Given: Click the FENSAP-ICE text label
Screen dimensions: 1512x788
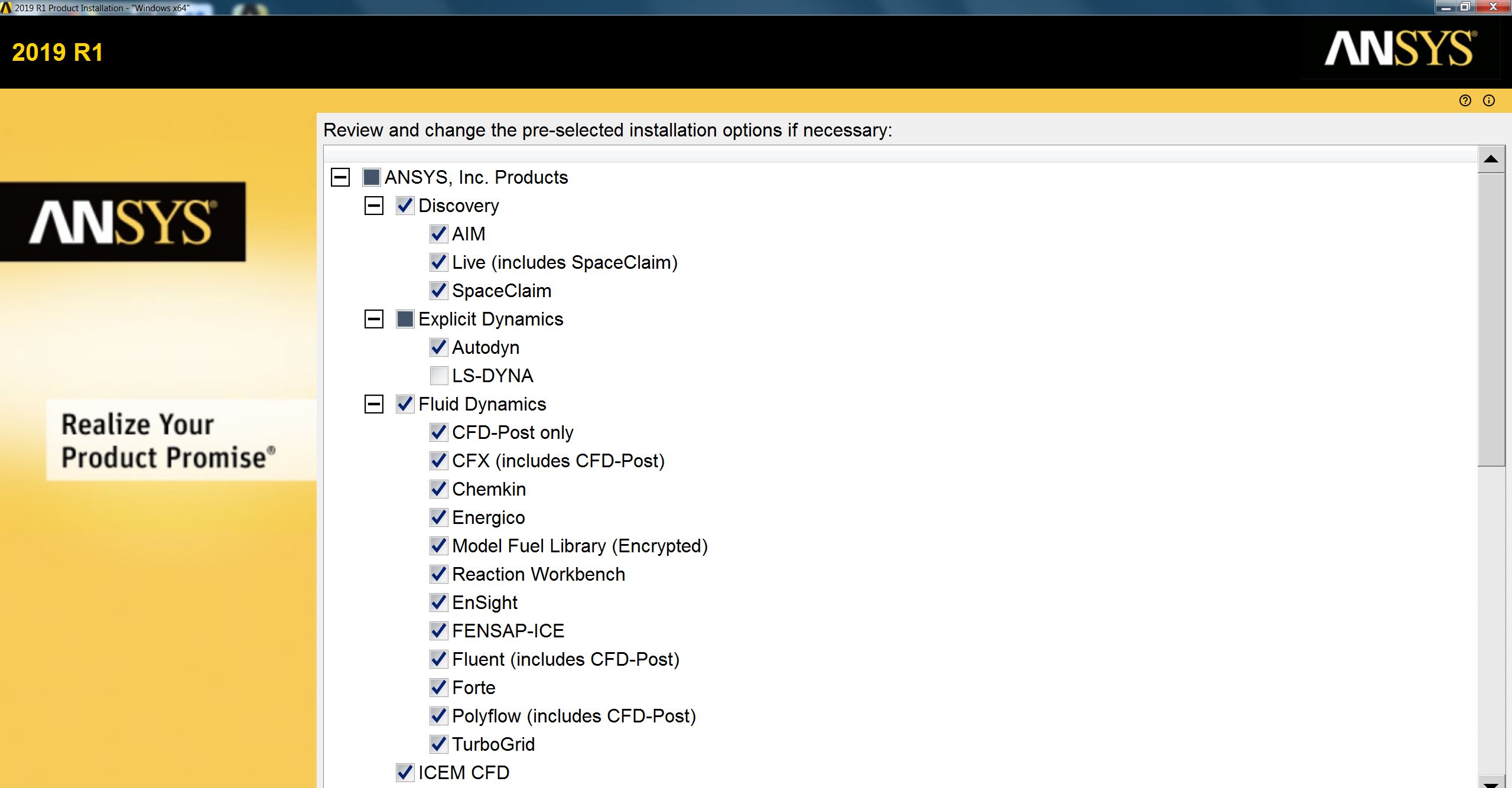Looking at the screenshot, I should point(508,631).
